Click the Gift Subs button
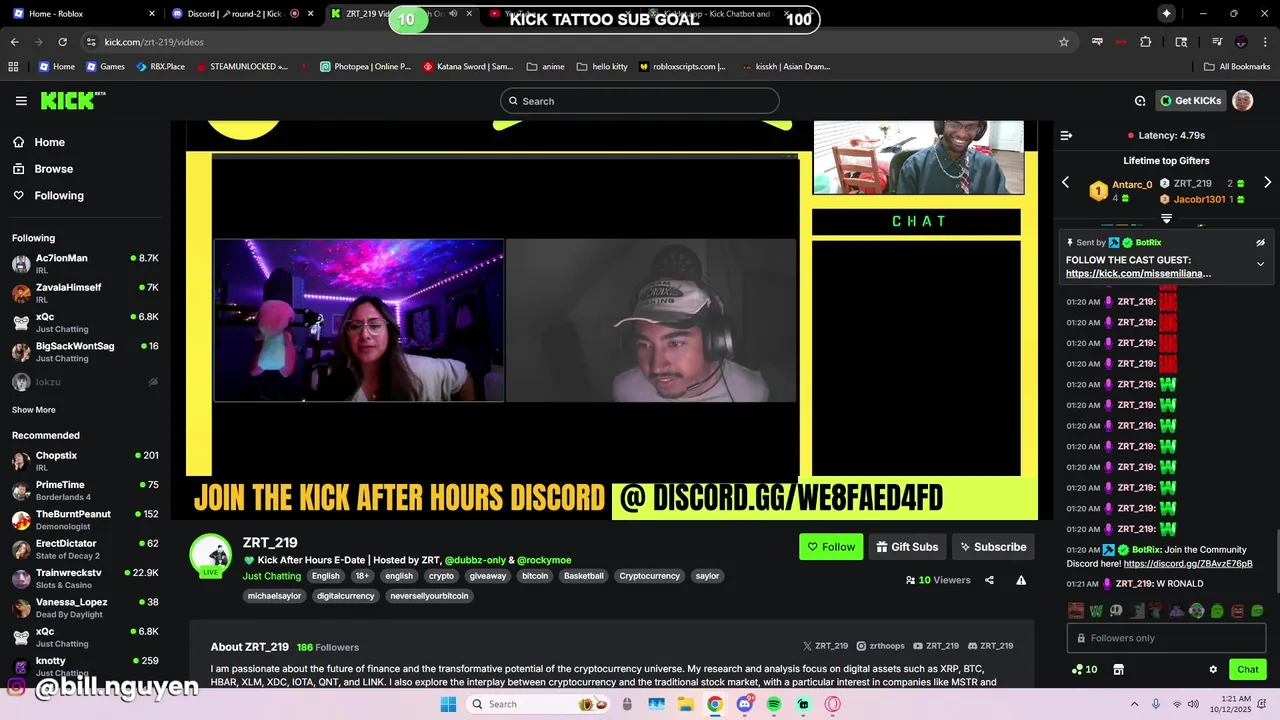The width and height of the screenshot is (1280, 720). click(906, 547)
